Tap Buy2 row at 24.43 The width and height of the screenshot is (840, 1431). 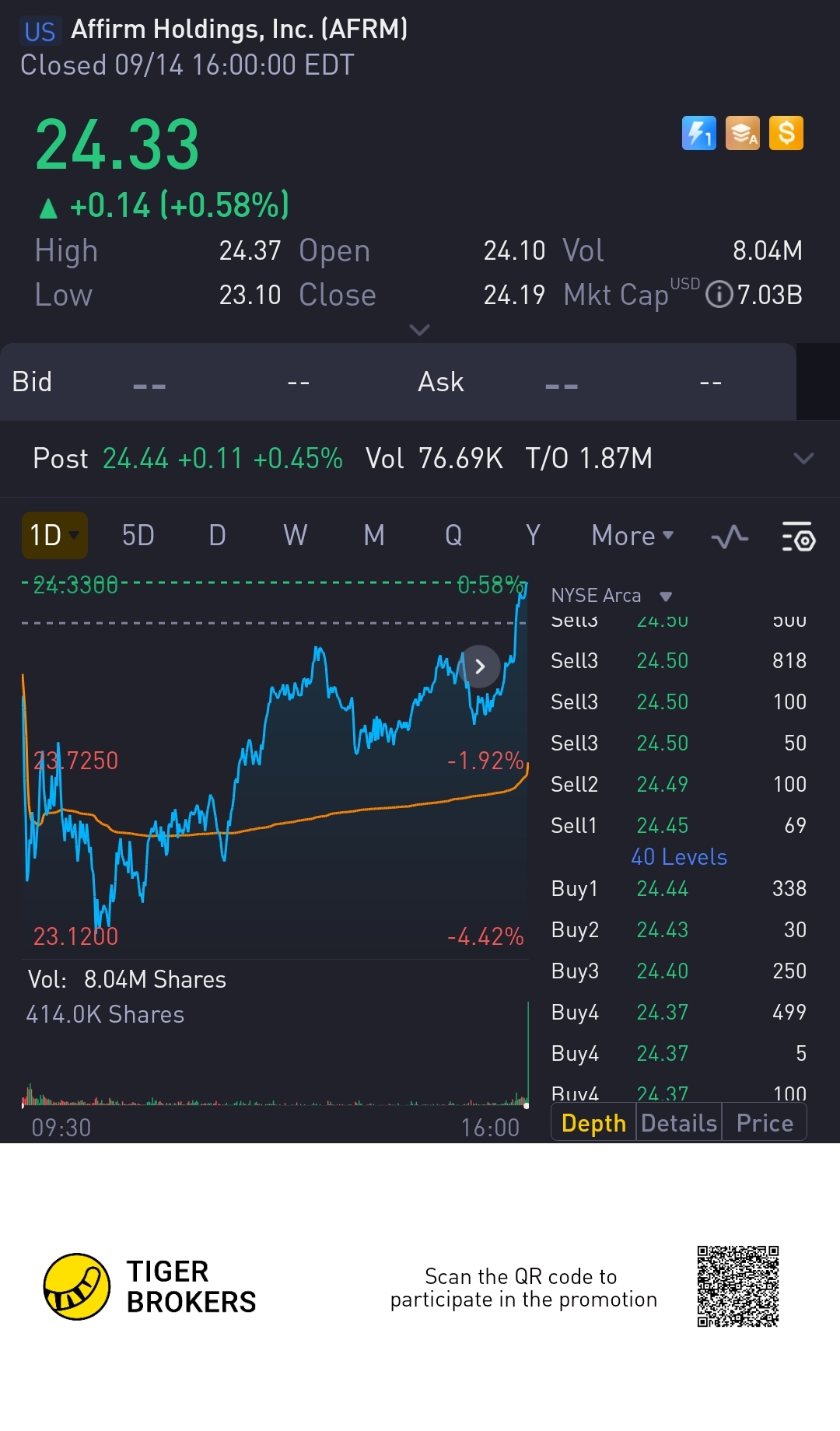pos(678,929)
